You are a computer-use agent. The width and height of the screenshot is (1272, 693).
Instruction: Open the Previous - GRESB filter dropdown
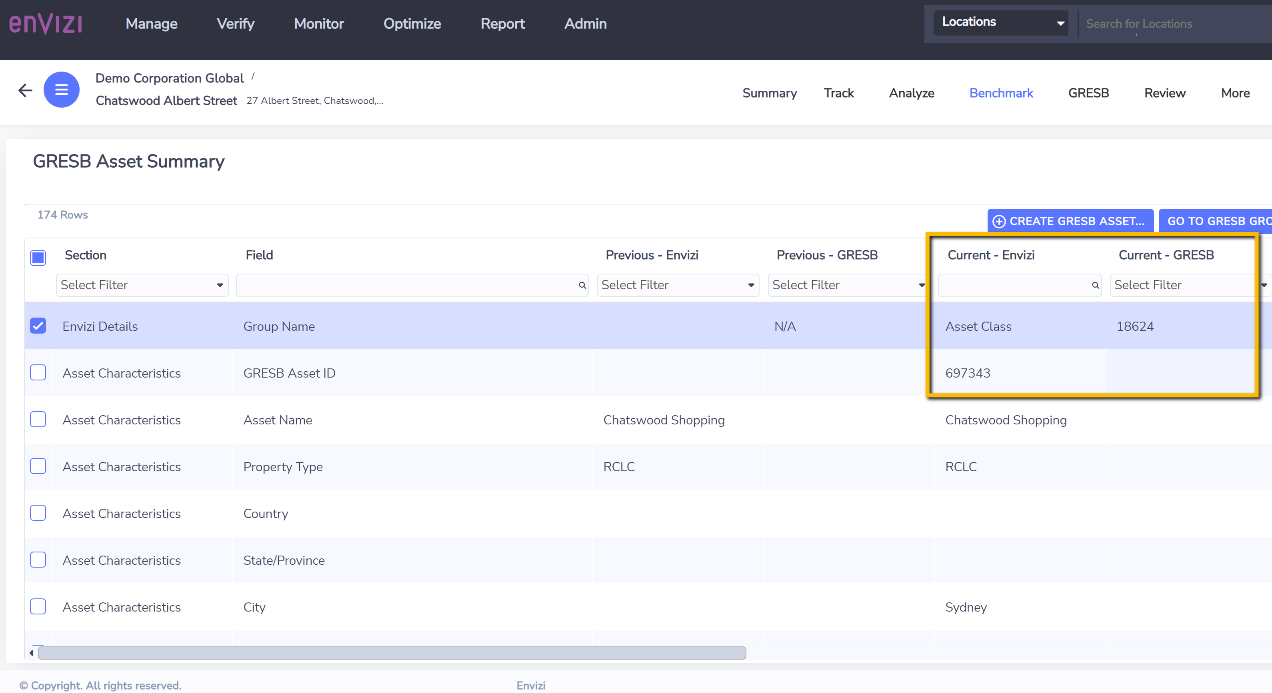point(849,285)
